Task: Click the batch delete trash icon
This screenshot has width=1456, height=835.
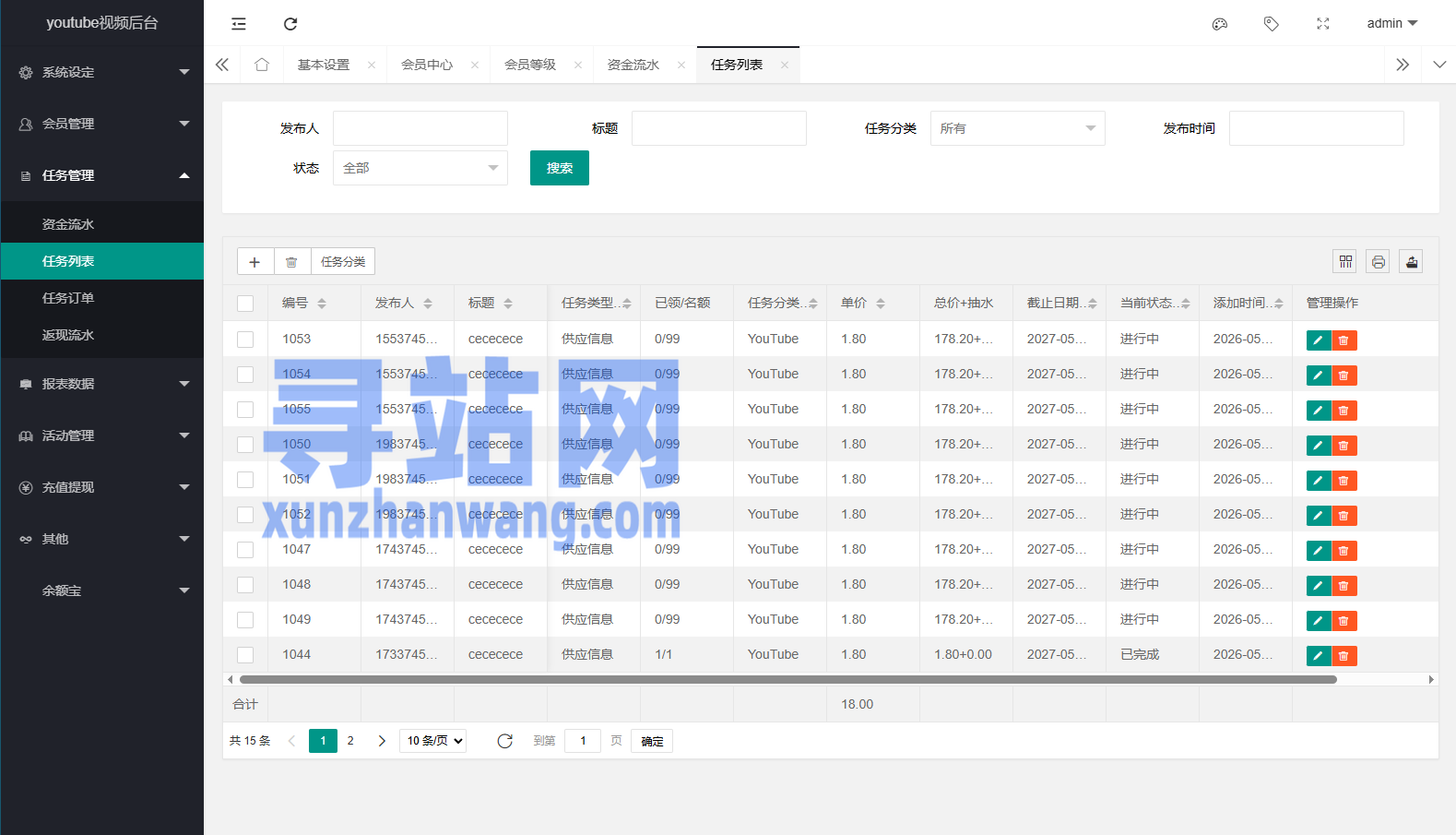Action: point(291,262)
